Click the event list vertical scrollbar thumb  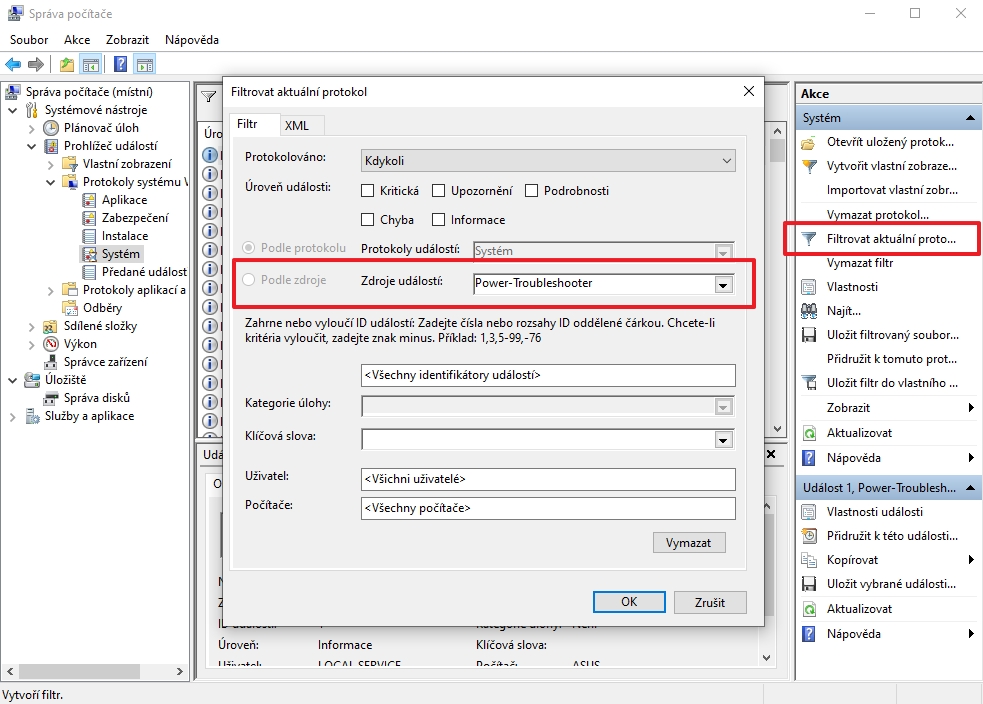[777, 150]
